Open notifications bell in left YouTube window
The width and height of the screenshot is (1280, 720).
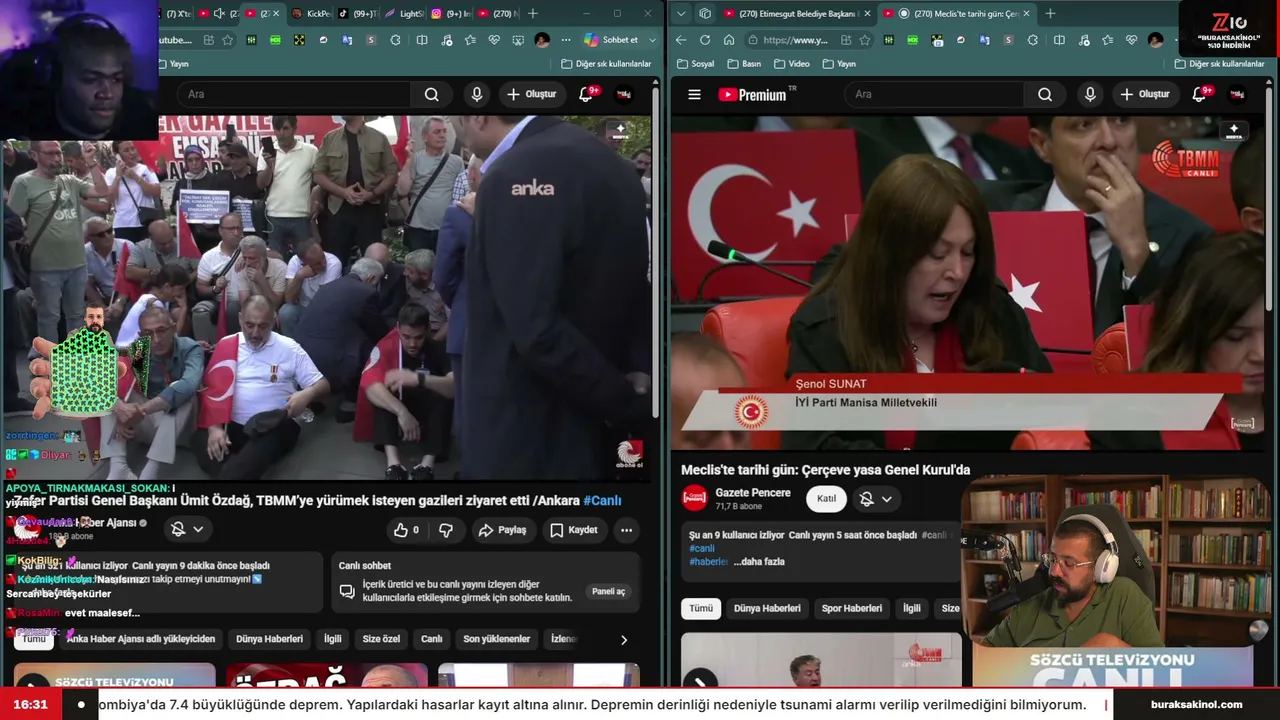(587, 94)
